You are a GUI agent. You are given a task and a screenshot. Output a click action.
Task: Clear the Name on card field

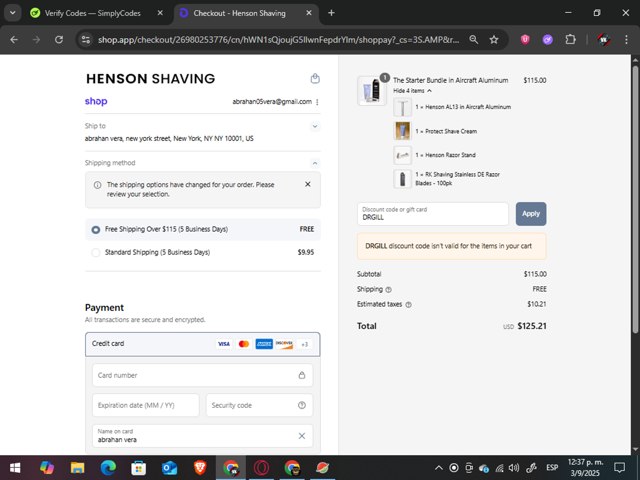click(302, 436)
